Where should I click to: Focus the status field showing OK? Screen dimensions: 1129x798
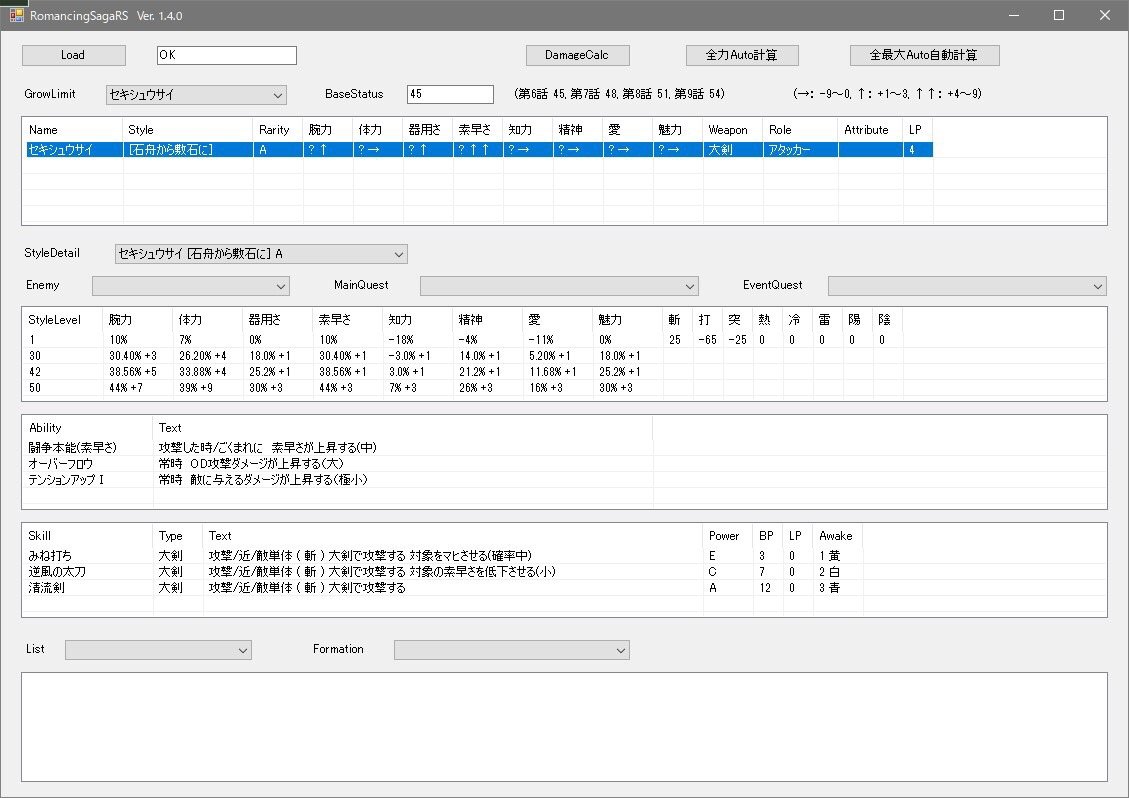tap(227, 55)
